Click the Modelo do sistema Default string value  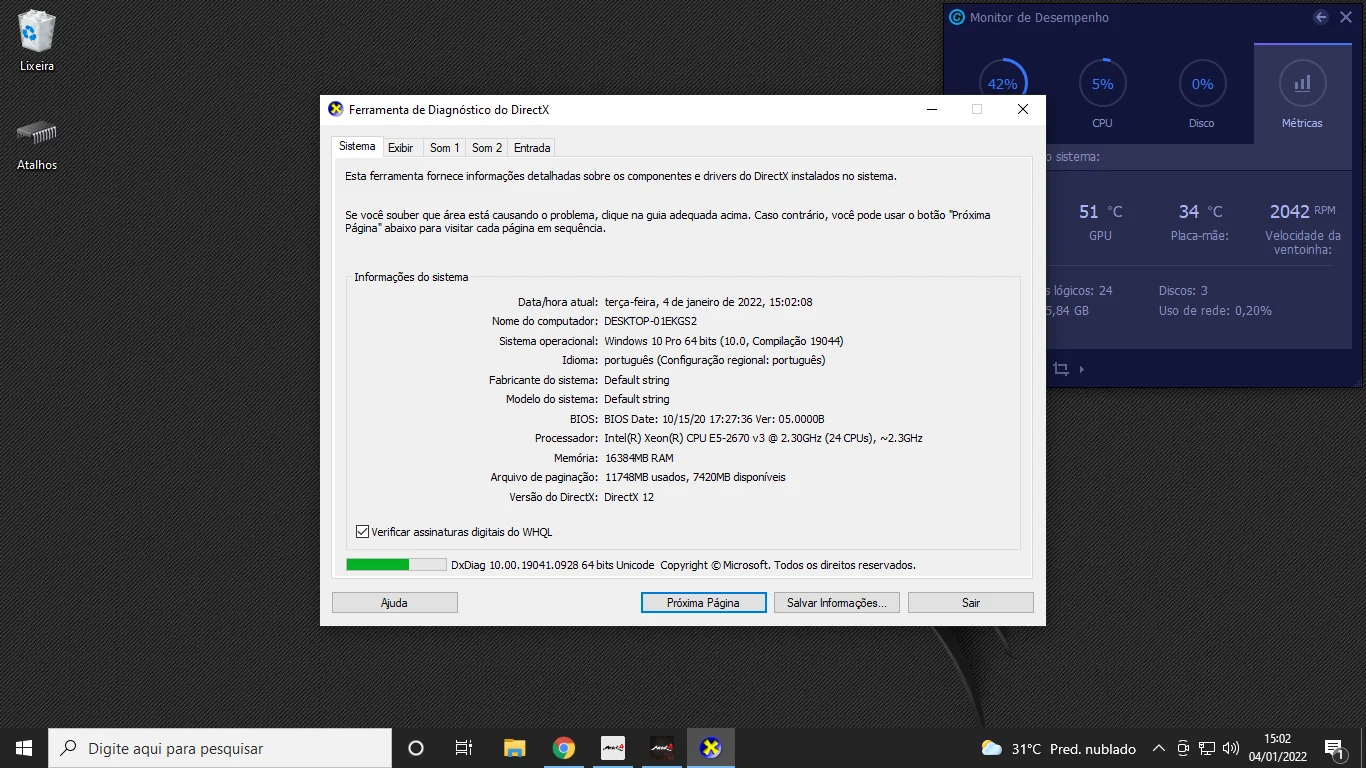[637, 399]
